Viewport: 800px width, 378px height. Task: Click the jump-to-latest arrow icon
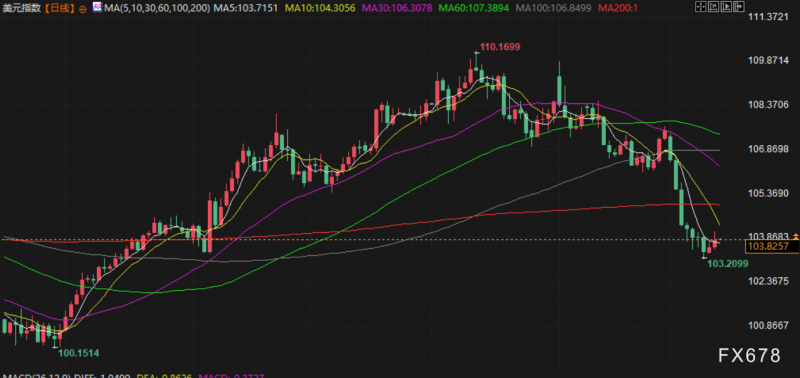pos(739,7)
